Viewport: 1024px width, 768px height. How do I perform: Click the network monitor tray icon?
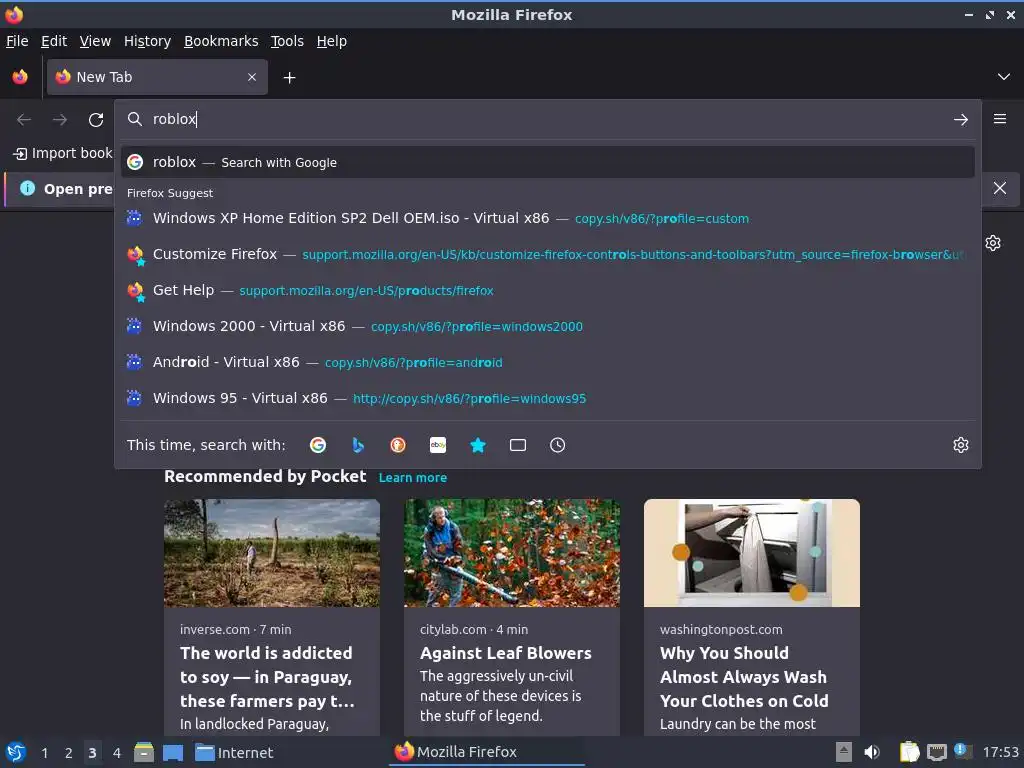point(936,752)
